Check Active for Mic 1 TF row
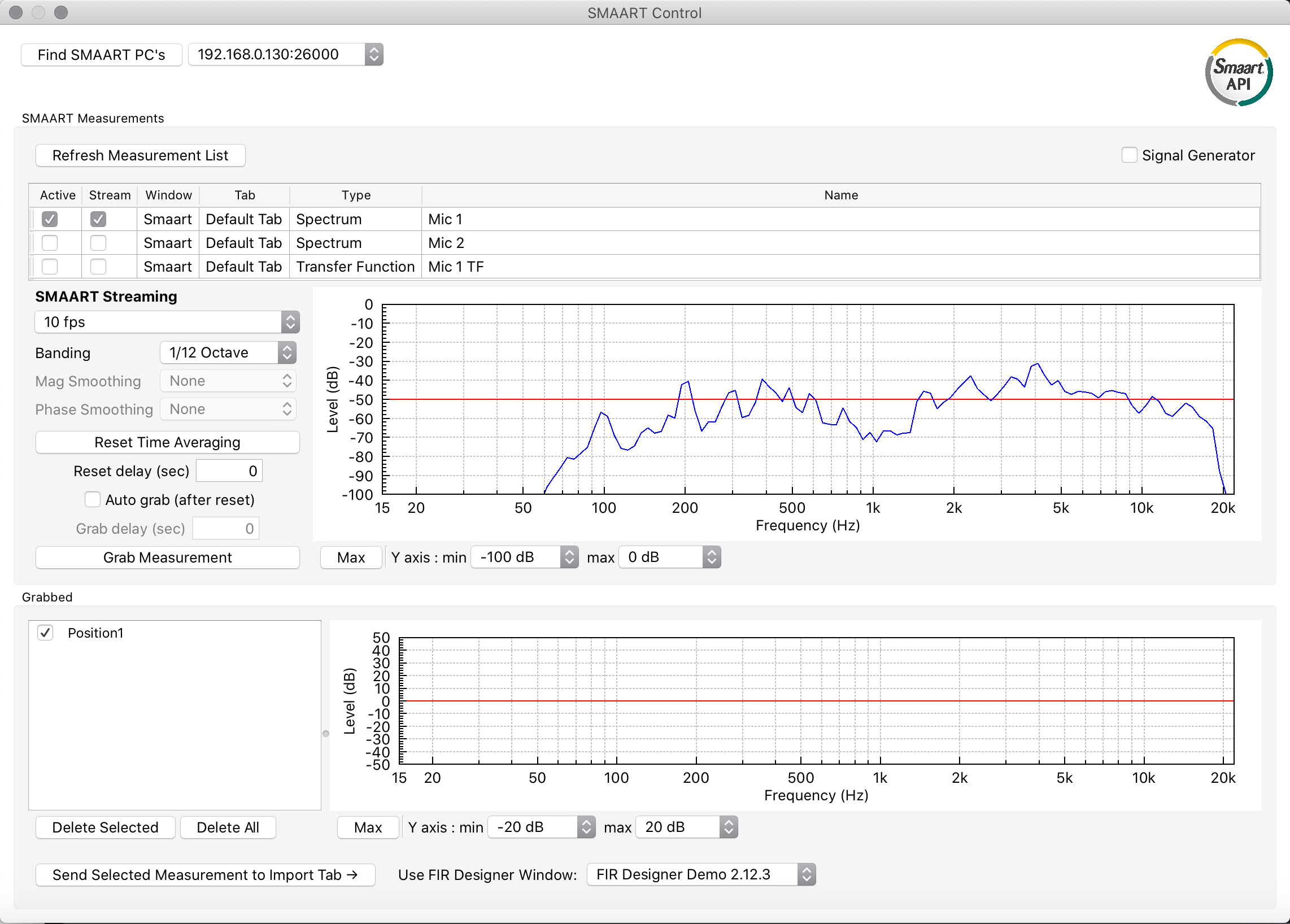 [50, 267]
